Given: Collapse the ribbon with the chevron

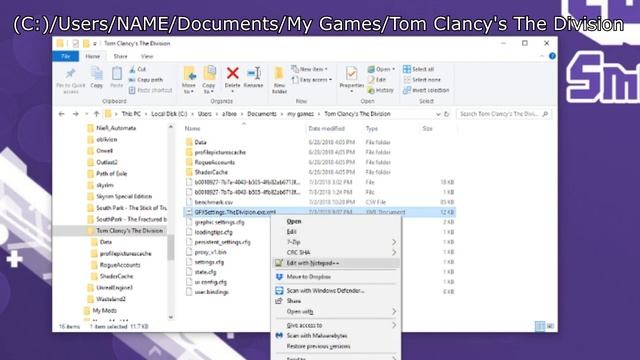Looking at the screenshot, I should click(x=542, y=56).
